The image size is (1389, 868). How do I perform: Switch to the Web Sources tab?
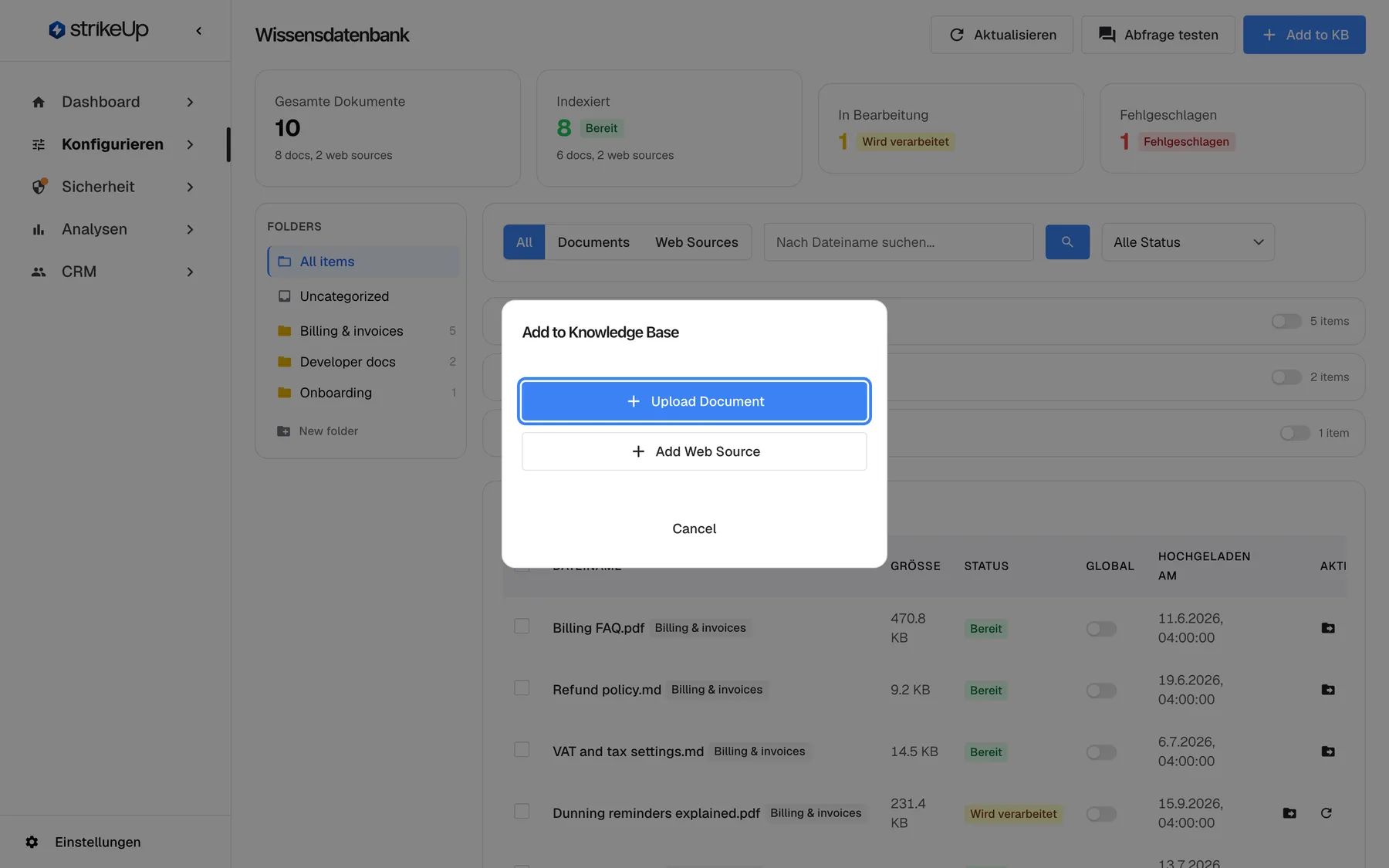[x=697, y=242]
